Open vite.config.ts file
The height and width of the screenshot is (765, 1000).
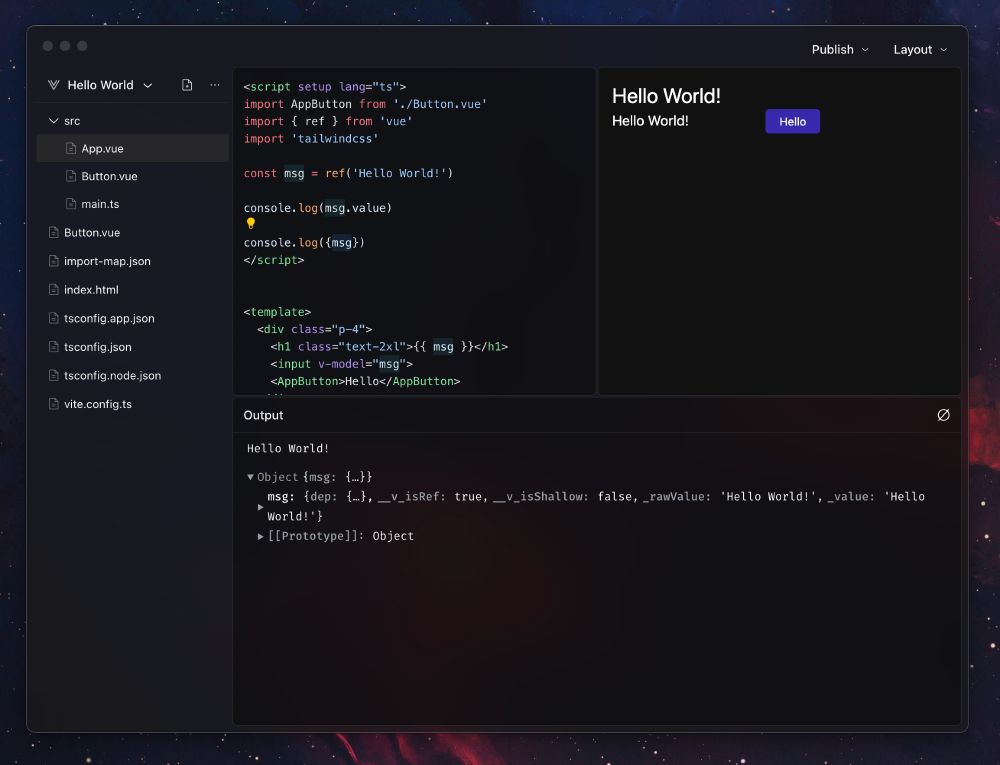[133, 404]
